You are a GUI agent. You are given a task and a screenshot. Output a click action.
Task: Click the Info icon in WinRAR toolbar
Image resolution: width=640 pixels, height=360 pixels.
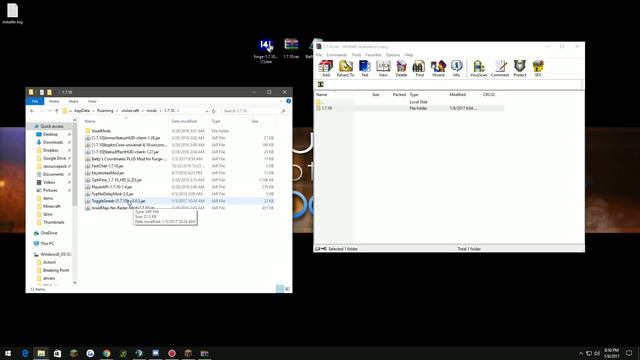[x=456, y=68]
